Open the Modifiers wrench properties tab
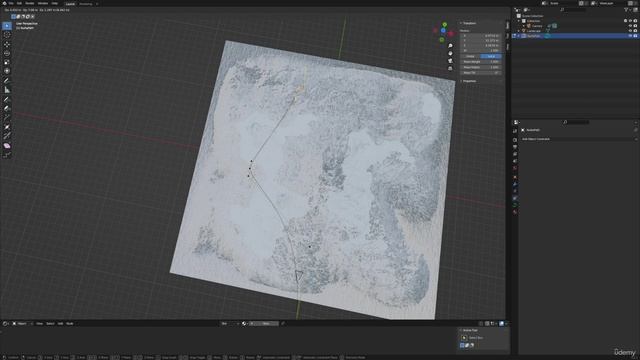 [x=515, y=184]
